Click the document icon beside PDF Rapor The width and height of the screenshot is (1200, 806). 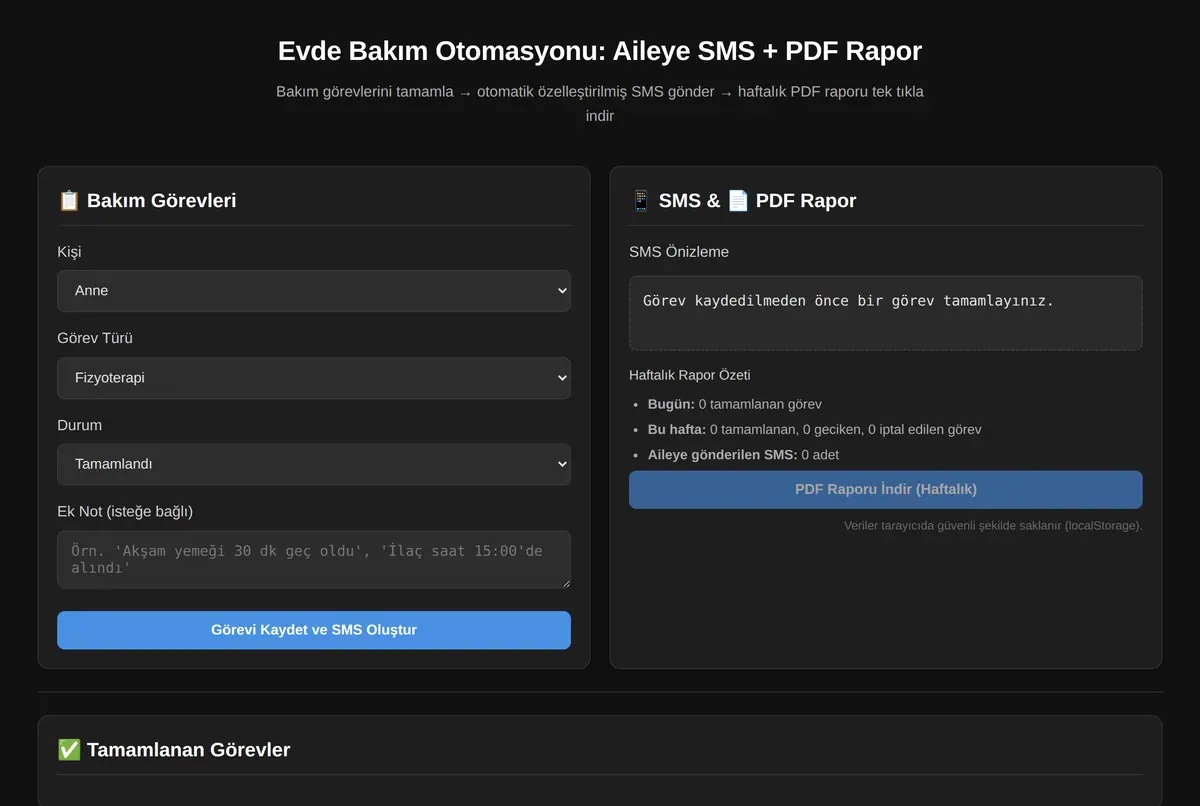[x=737, y=200]
